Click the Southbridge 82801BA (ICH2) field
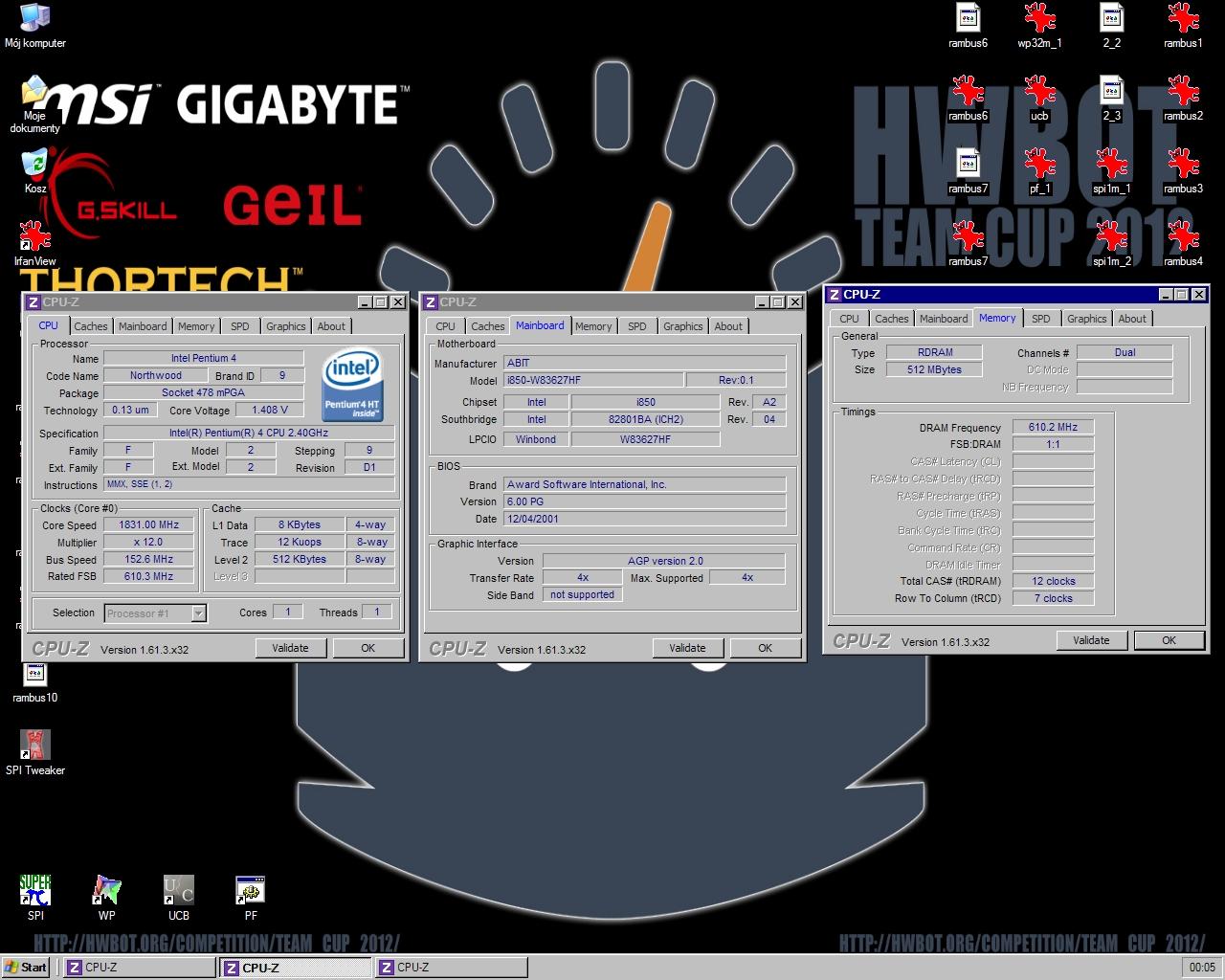Viewport: 1225px width, 980px height. (645, 420)
